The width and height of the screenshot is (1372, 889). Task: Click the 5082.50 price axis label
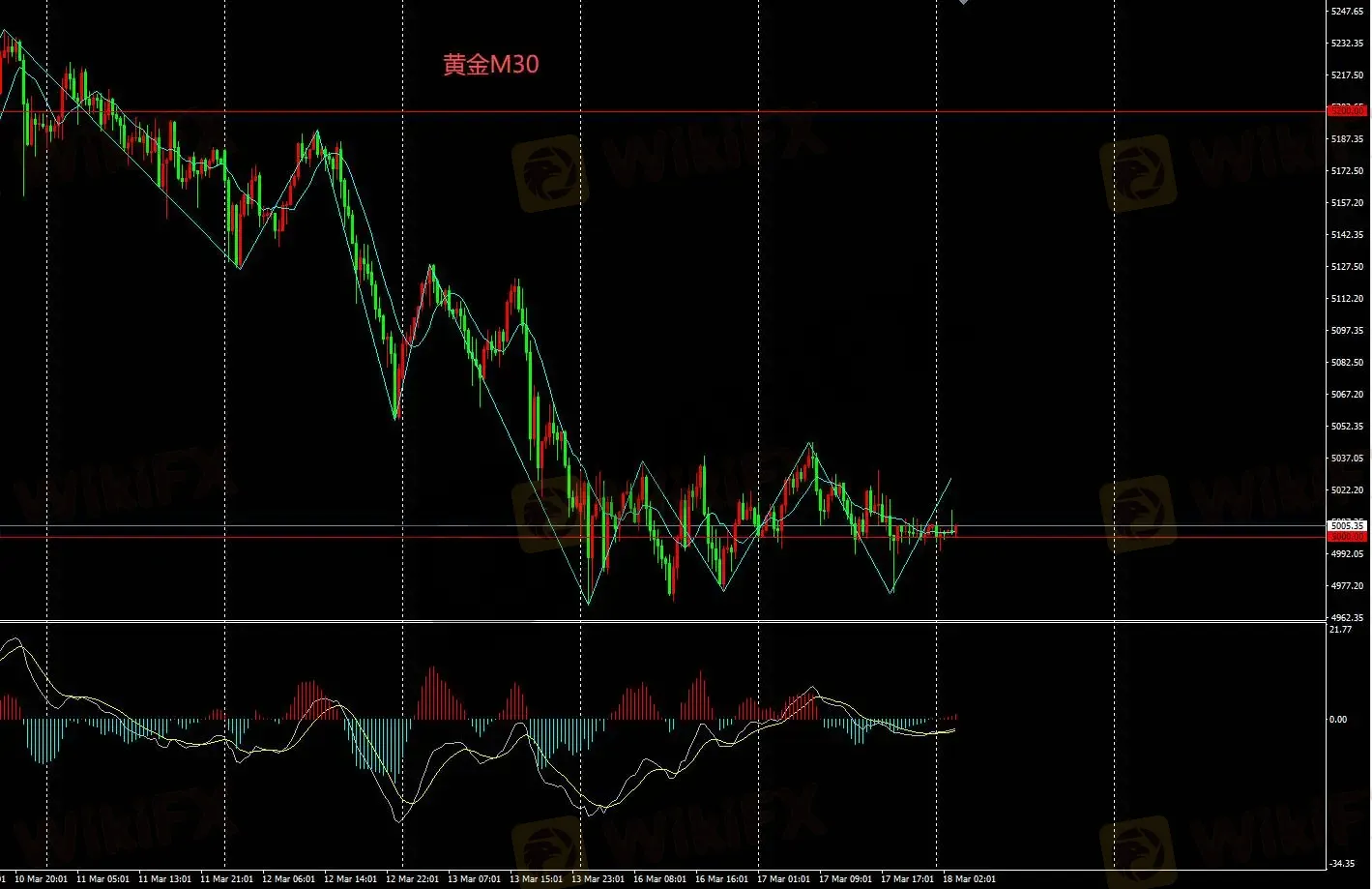pos(1347,363)
